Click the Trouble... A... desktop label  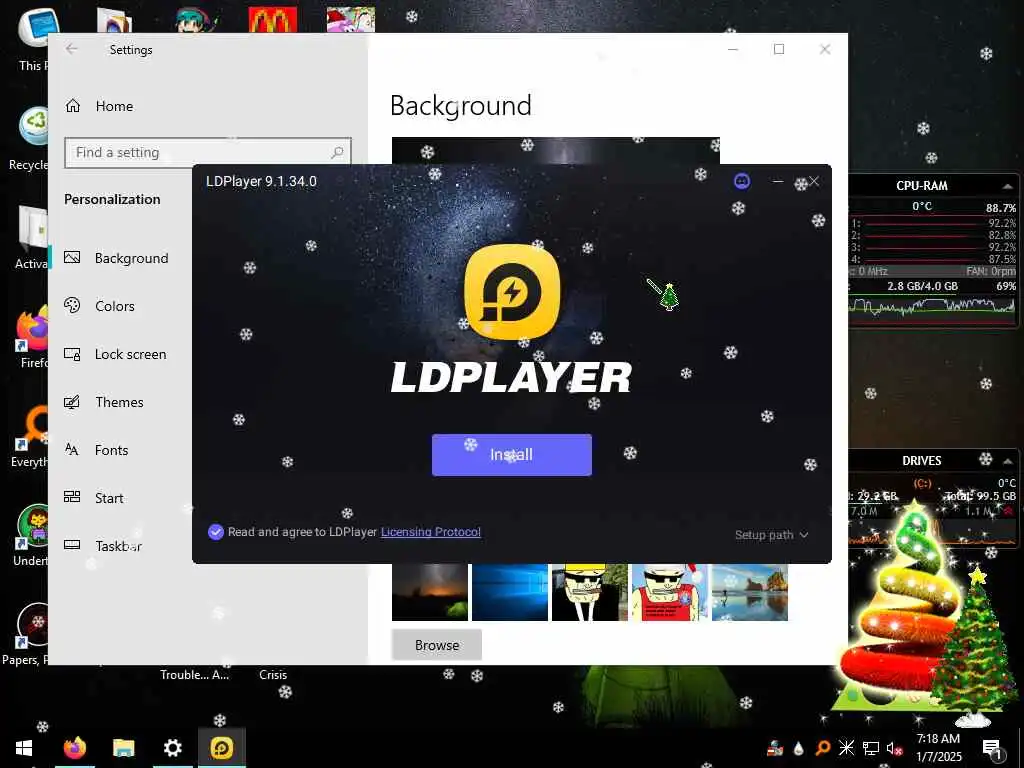pos(195,675)
